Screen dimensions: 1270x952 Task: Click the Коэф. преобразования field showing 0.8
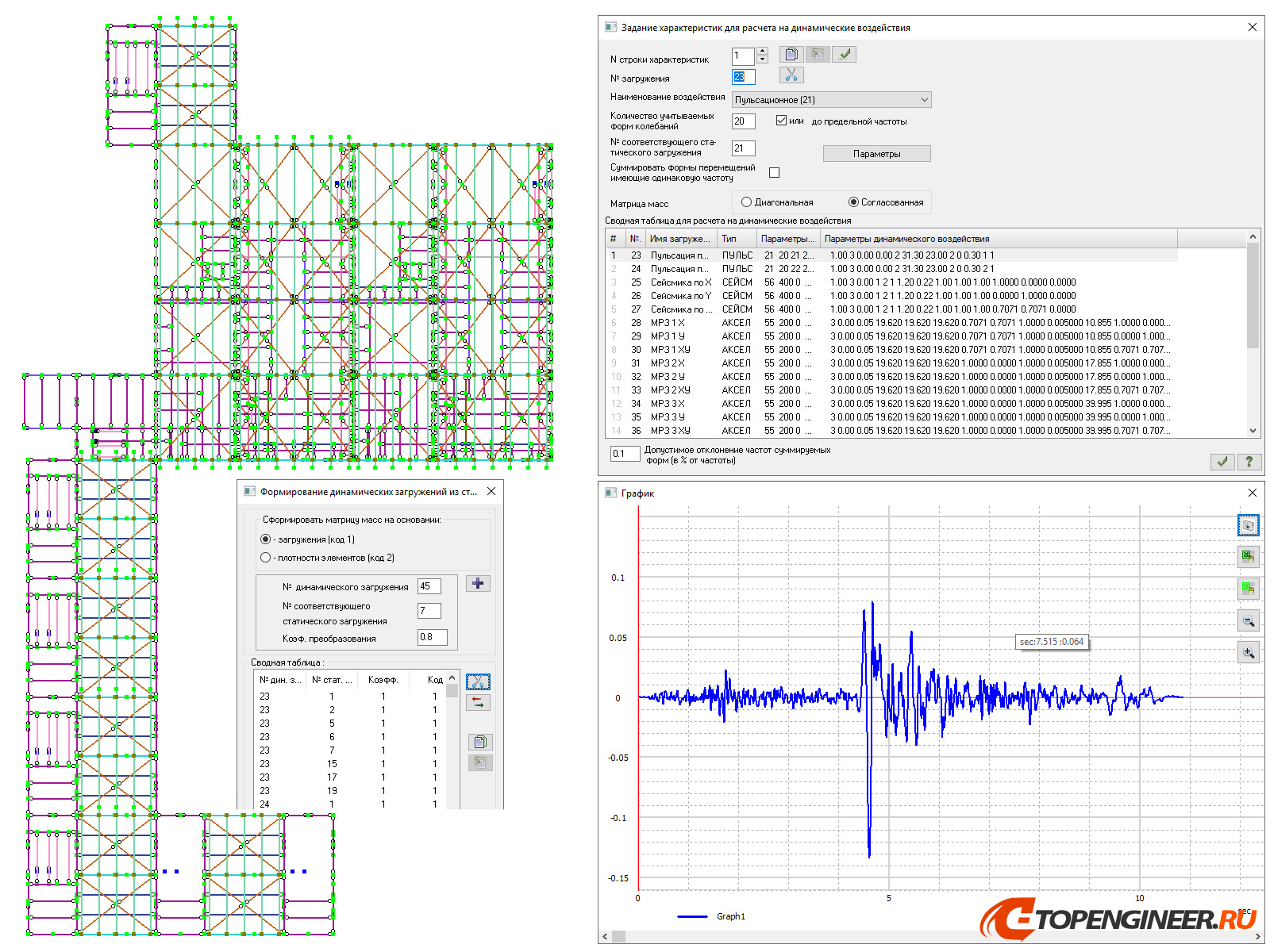tap(433, 637)
